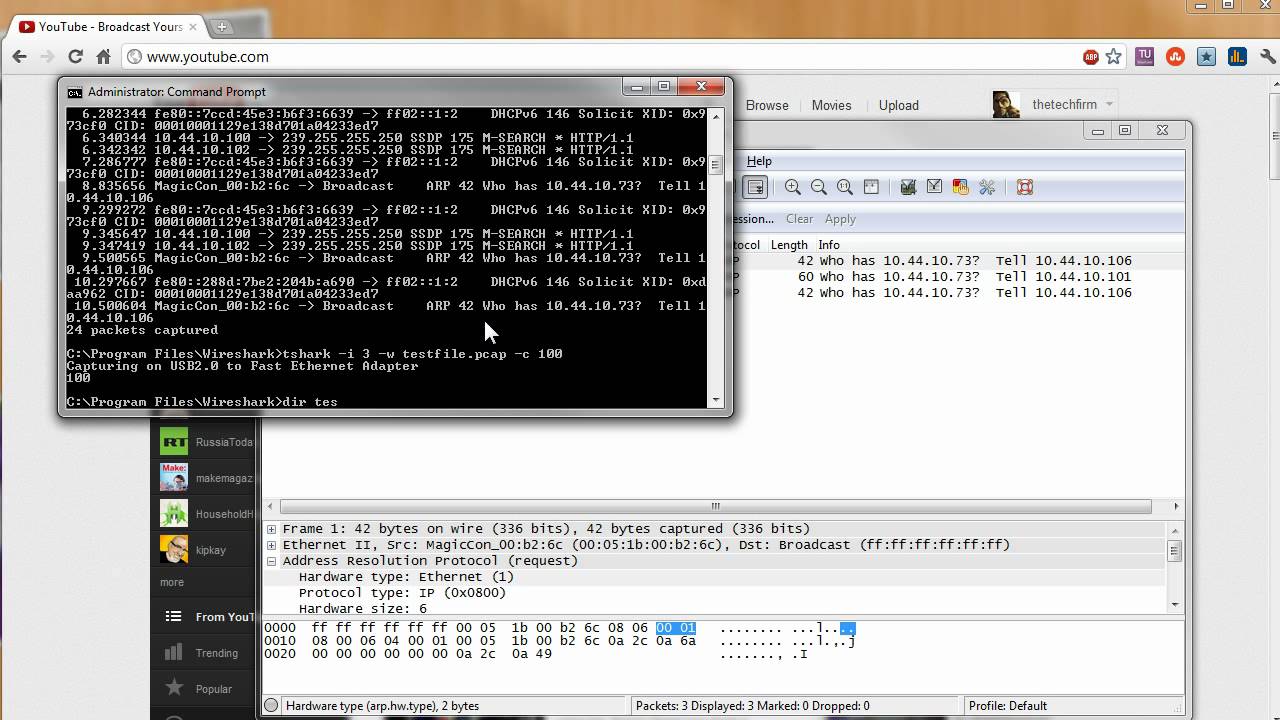Click the Wireshark status bar expert info circle
This screenshot has width=1280, height=720.
tap(271, 706)
